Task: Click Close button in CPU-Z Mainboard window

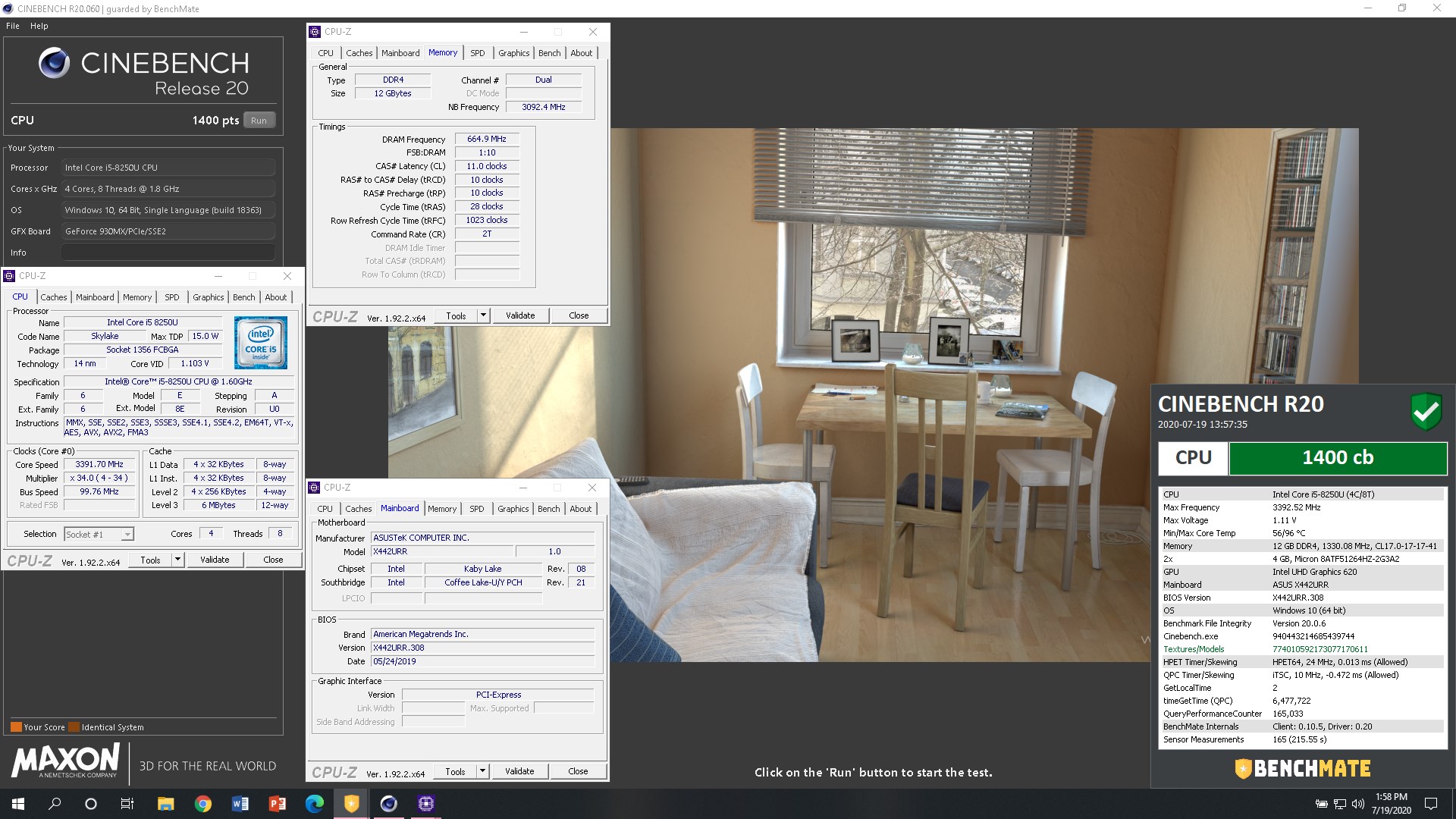Action: 578,771
